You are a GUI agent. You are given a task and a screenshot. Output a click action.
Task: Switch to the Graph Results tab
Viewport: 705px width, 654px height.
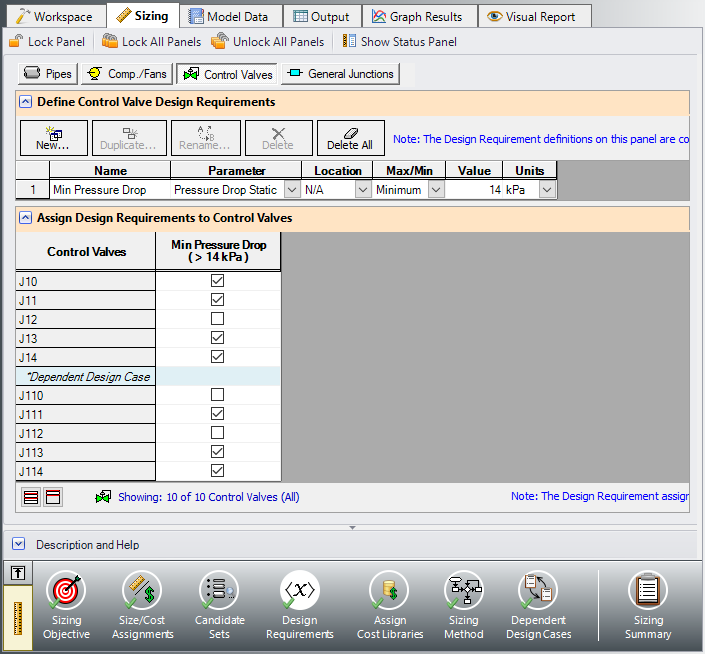coord(417,16)
